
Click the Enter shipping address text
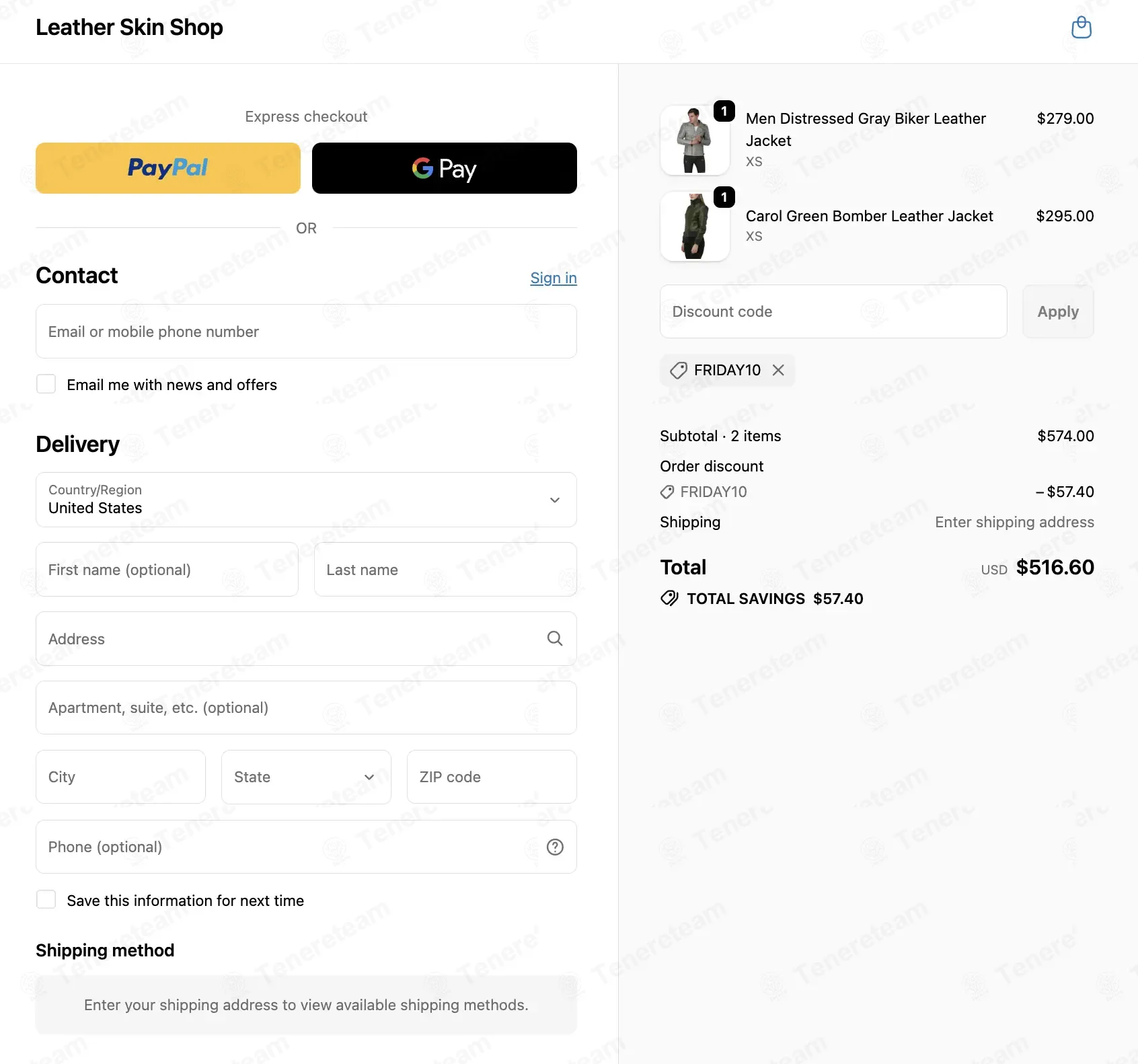1014,522
